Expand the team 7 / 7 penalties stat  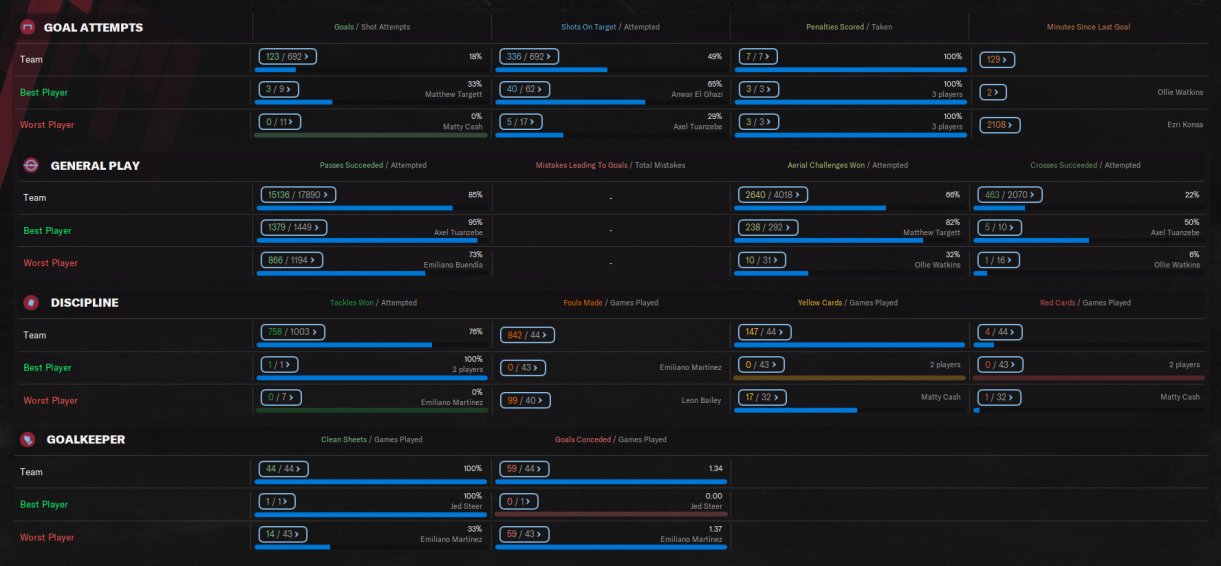coord(759,57)
